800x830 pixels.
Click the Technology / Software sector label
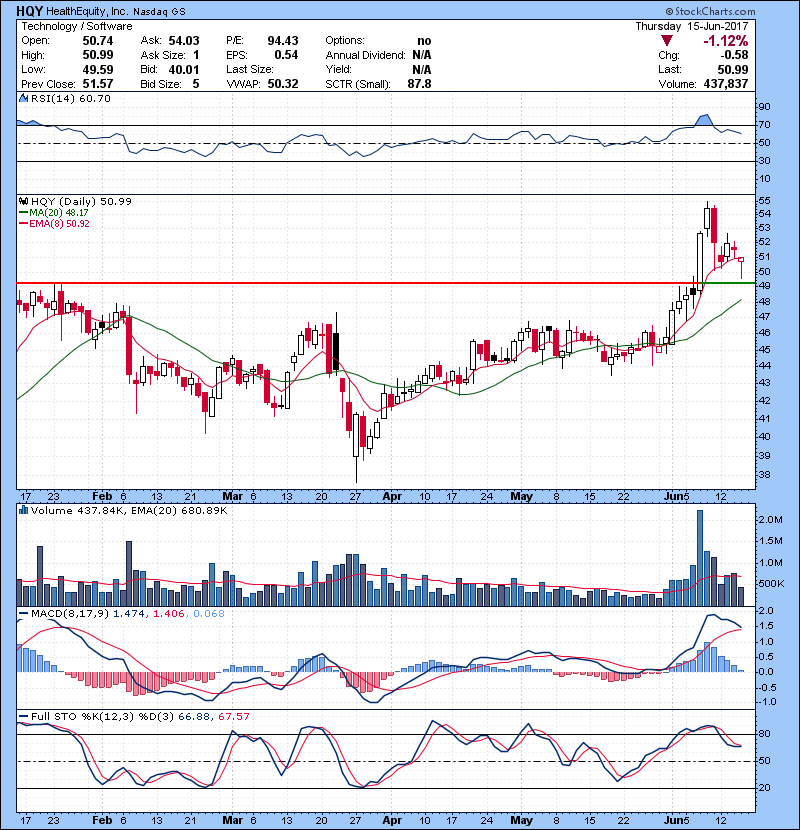(x=76, y=26)
